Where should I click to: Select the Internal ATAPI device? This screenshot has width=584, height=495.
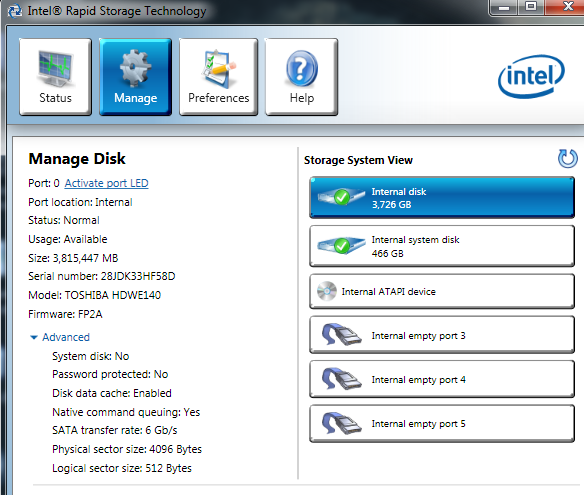click(x=442, y=291)
